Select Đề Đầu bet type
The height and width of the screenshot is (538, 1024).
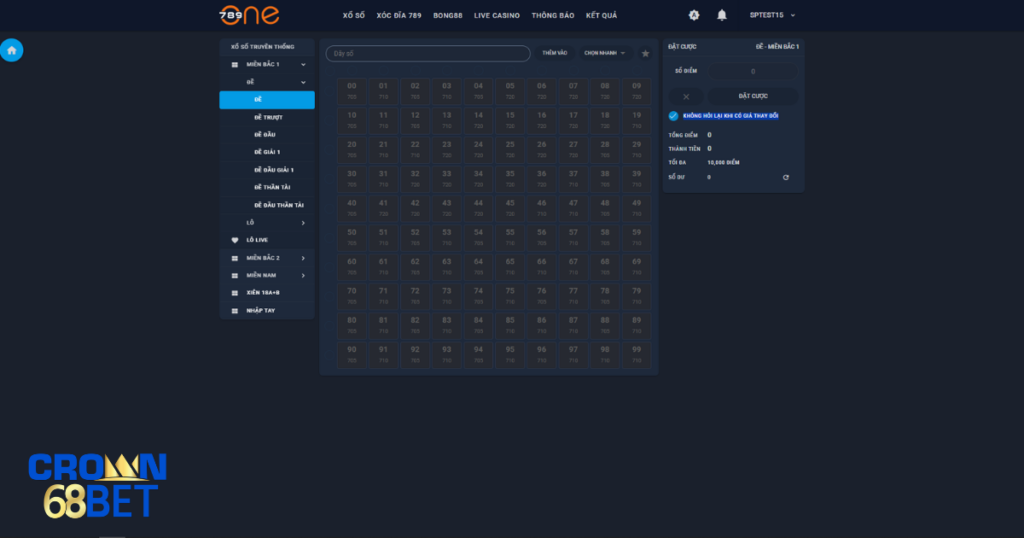coord(267,134)
